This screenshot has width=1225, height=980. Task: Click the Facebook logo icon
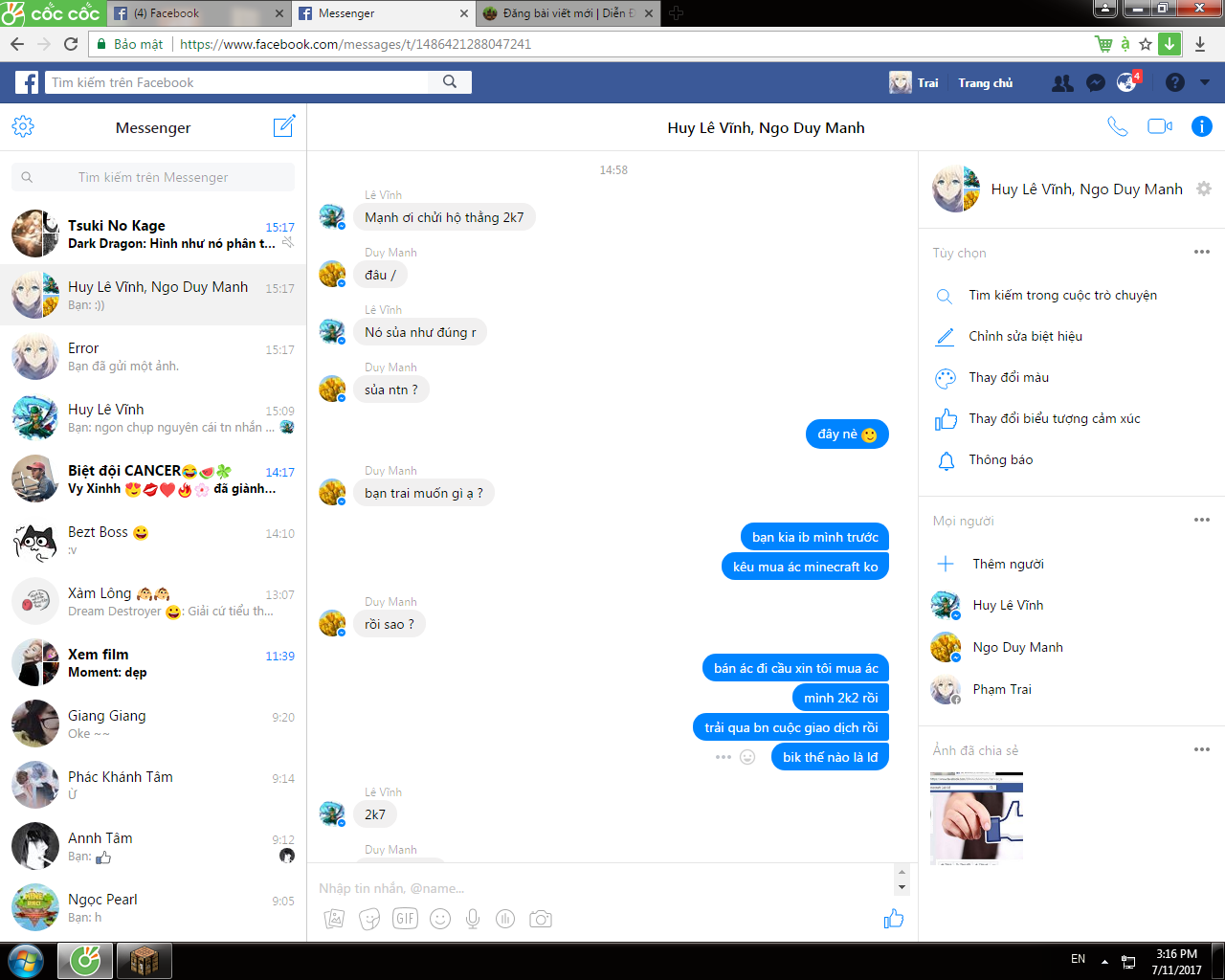[x=27, y=82]
